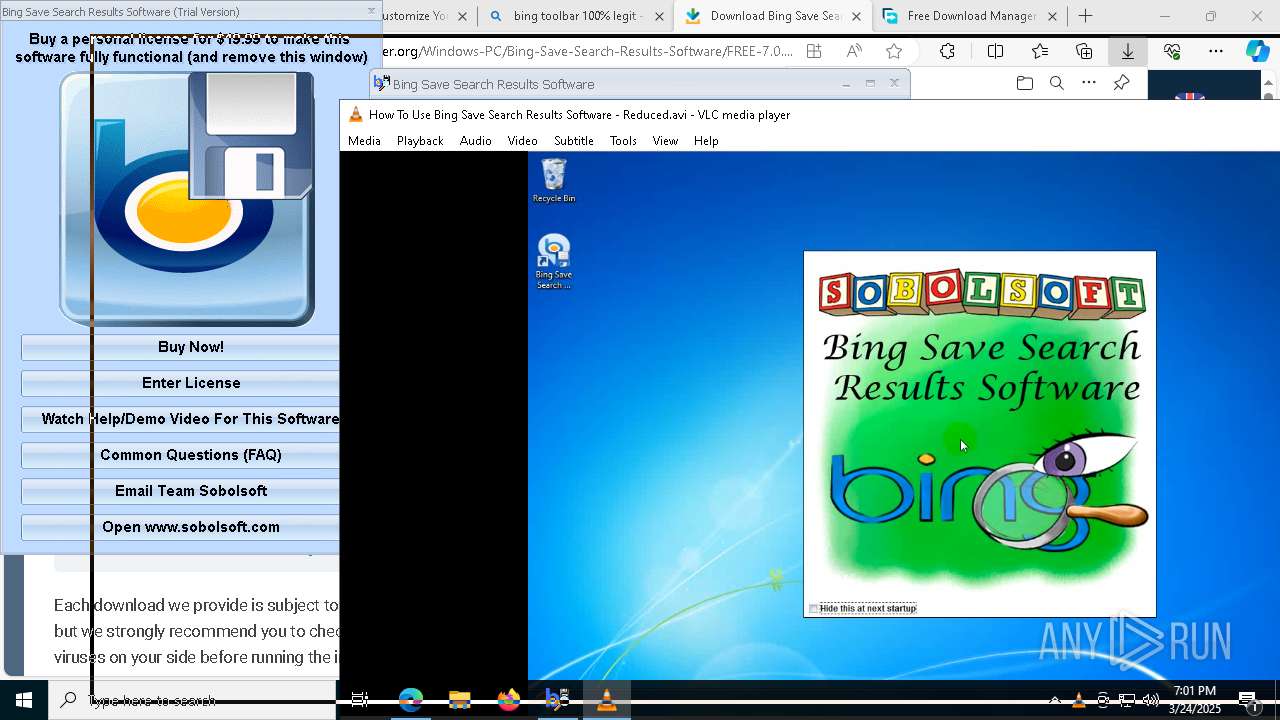Open Firefox from the taskbar
Viewport: 1280px width, 720px height.
click(x=509, y=700)
